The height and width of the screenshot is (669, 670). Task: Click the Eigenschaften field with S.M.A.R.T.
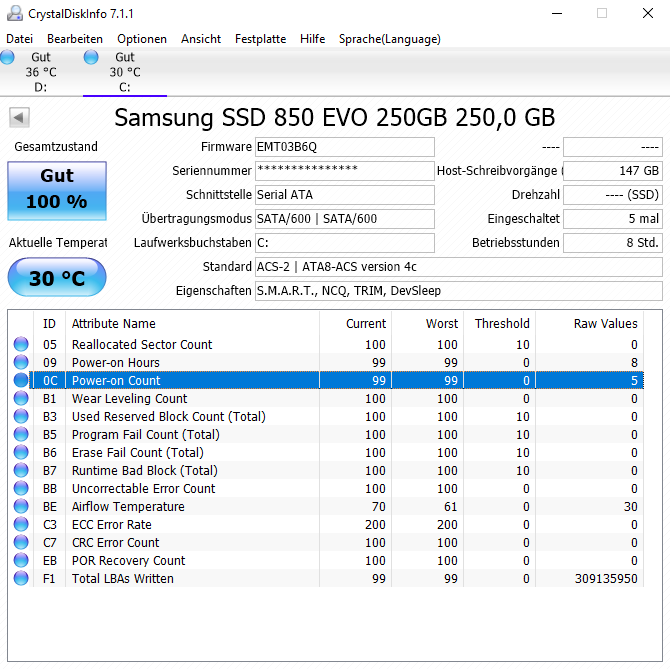pos(459,290)
